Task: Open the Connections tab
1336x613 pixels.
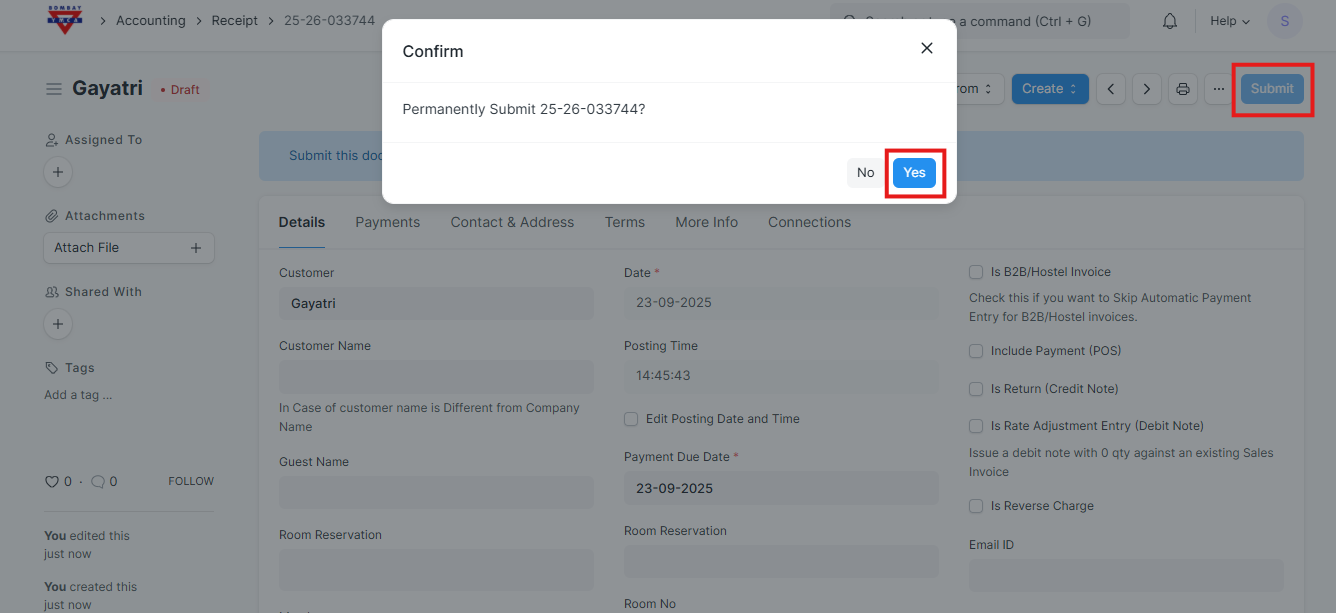Action: (809, 222)
